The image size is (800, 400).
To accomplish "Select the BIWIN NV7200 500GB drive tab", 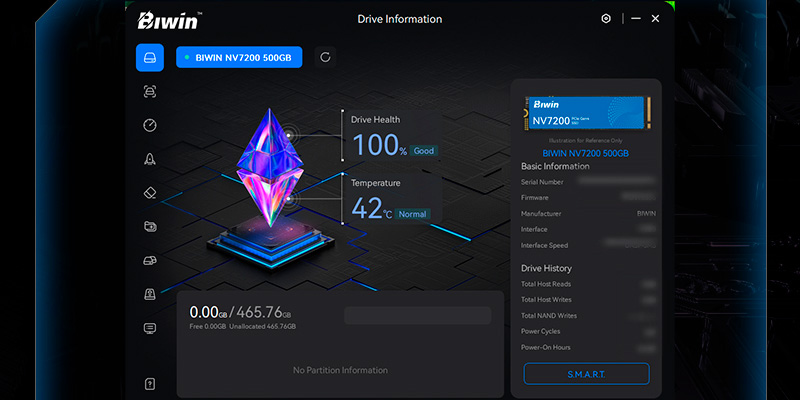I will [239, 58].
